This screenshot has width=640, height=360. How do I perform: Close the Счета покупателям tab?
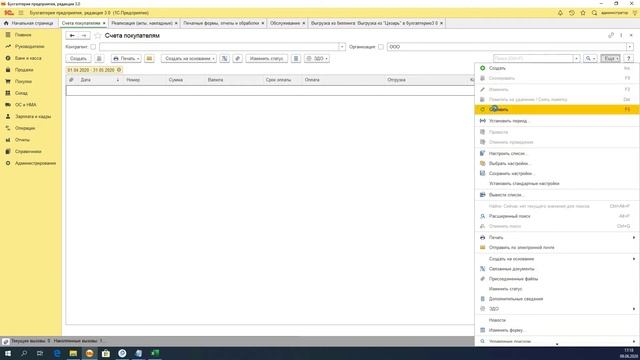coord(104,24)
